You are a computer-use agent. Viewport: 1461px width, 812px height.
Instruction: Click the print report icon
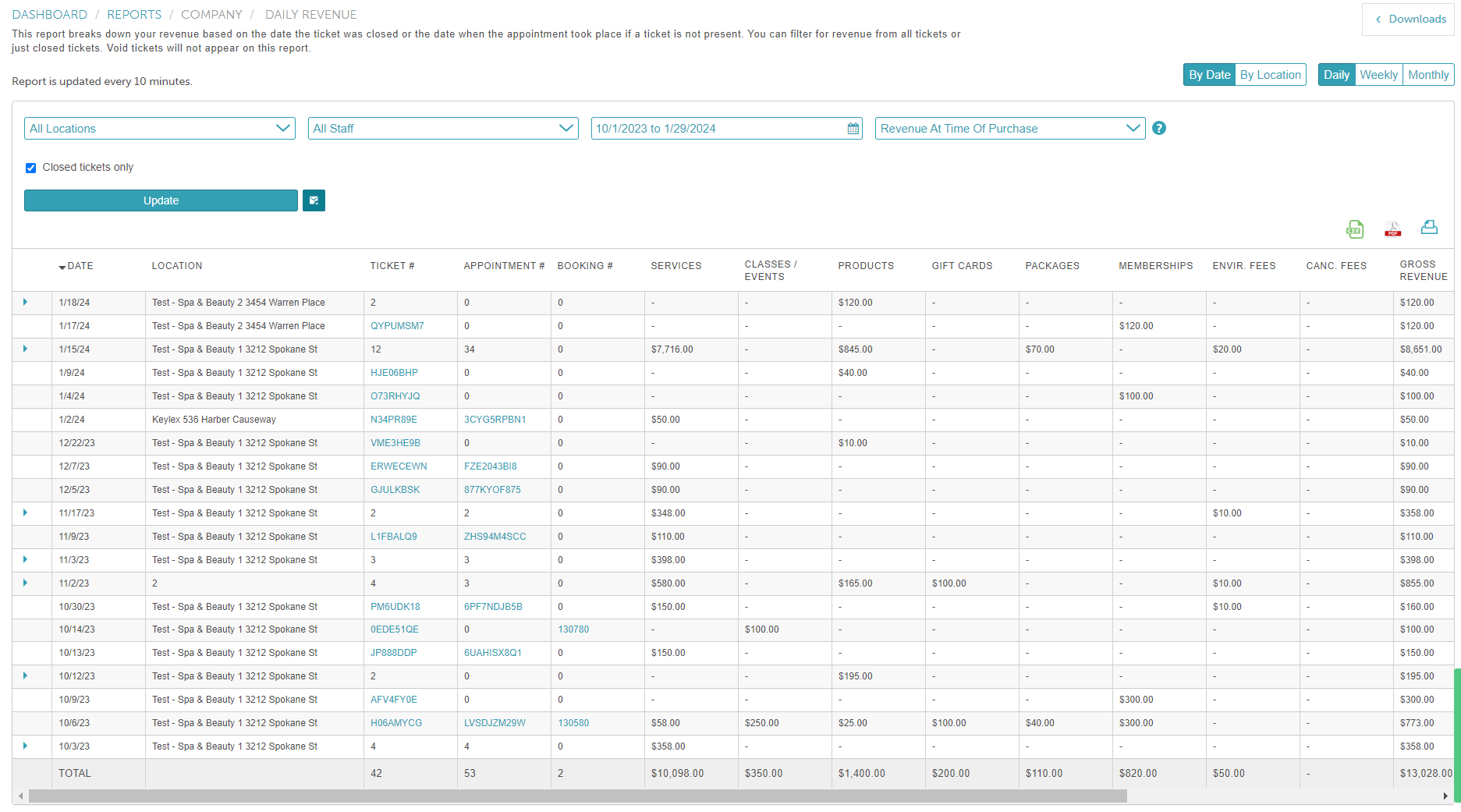pyautogui.click(x=1429, y=227)
